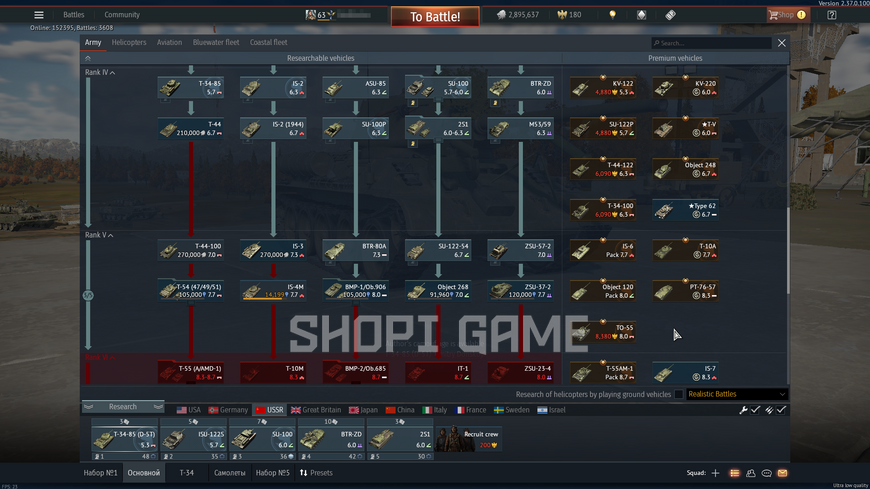Screen dimensions: 870x489
Task: Click the lightbulb hints icon
Action: click(613, 15)
